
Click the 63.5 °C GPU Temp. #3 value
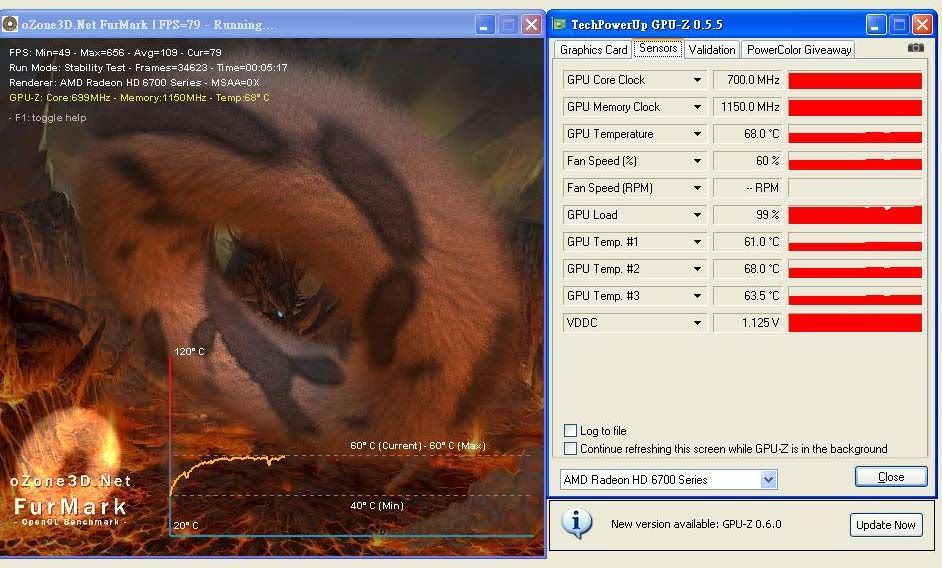[x=748, y=296]
